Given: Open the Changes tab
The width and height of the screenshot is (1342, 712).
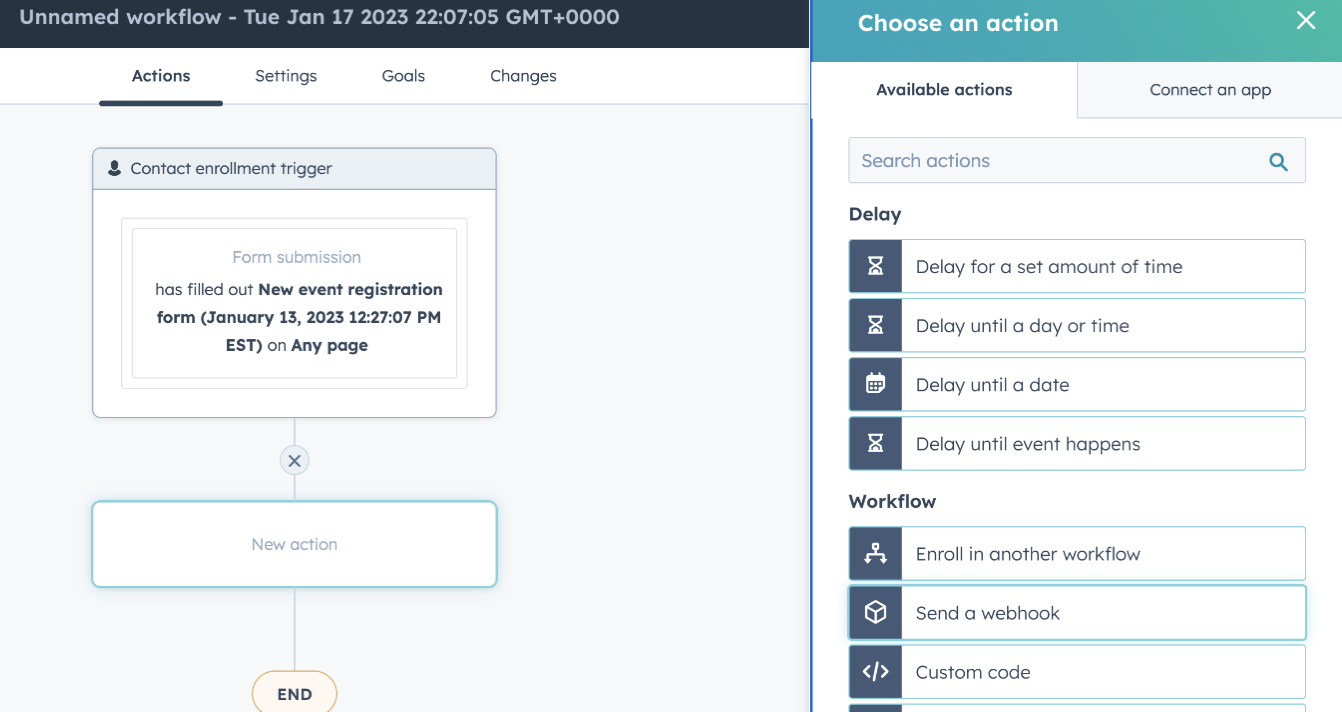Looking at the screenshot, I should point(523,76).
